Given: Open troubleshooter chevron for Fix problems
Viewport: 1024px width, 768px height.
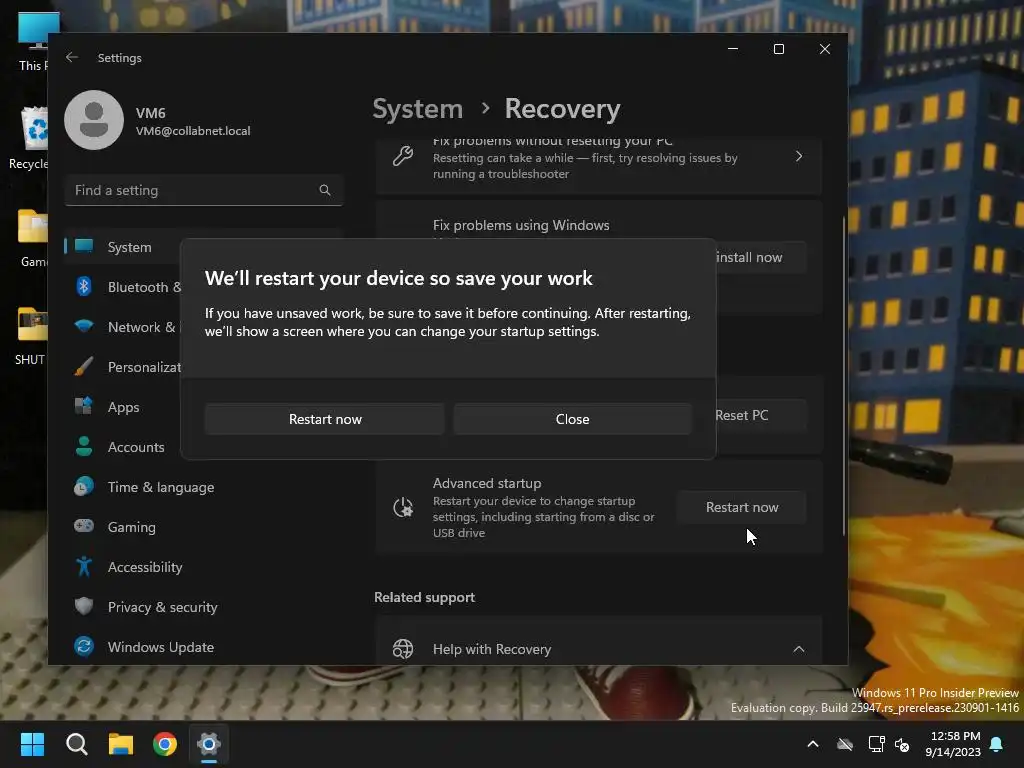Looking at the screenshot, I should click(x=799, y=156).
